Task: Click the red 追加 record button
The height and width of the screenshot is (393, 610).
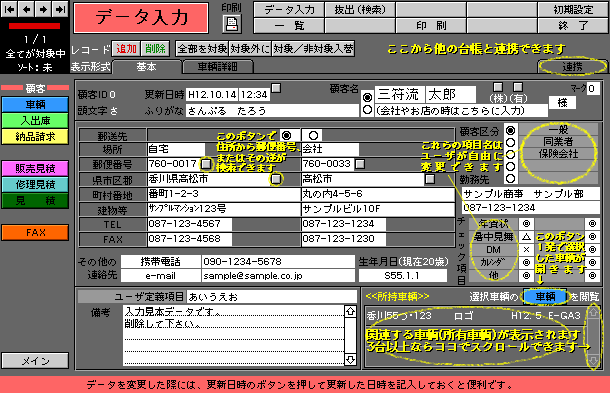Action: click(x=126, y=49)
